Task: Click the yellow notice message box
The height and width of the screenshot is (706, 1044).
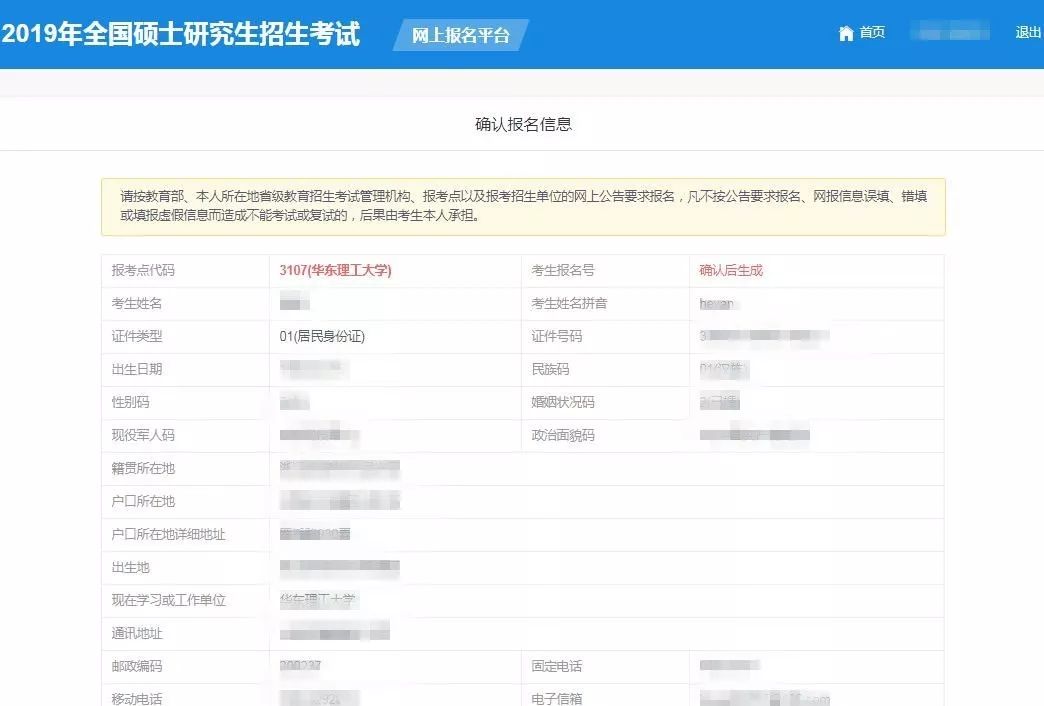Action: pyautogui.click(x=523, y=206)
